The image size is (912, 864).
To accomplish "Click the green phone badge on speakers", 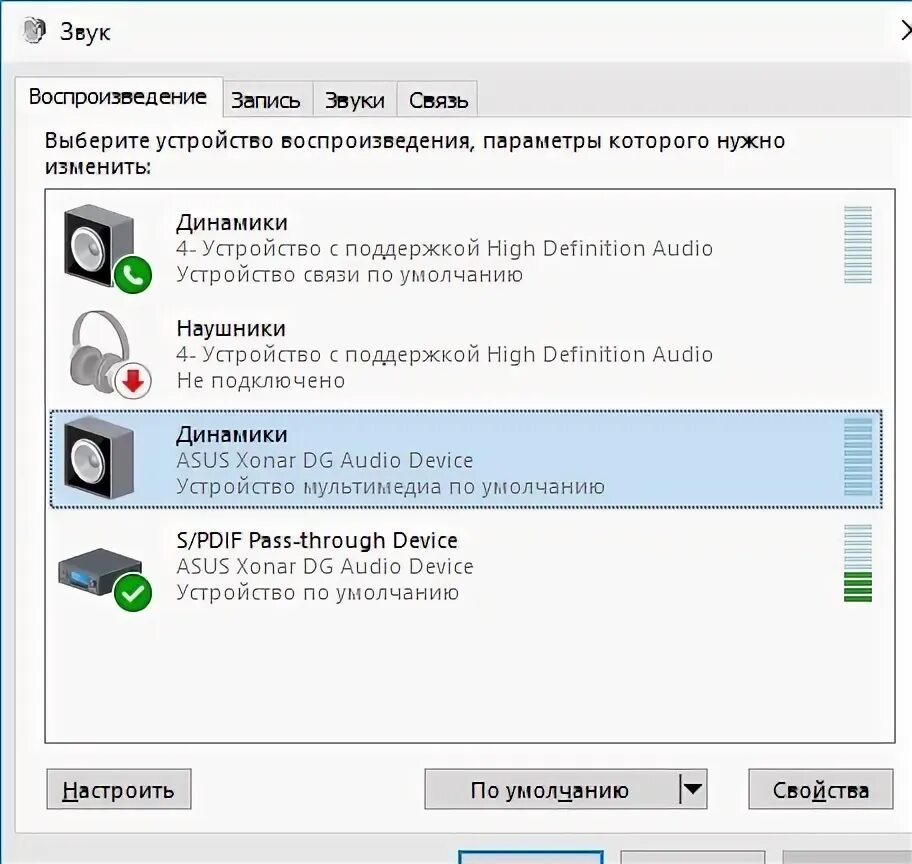I will [133, 275].
